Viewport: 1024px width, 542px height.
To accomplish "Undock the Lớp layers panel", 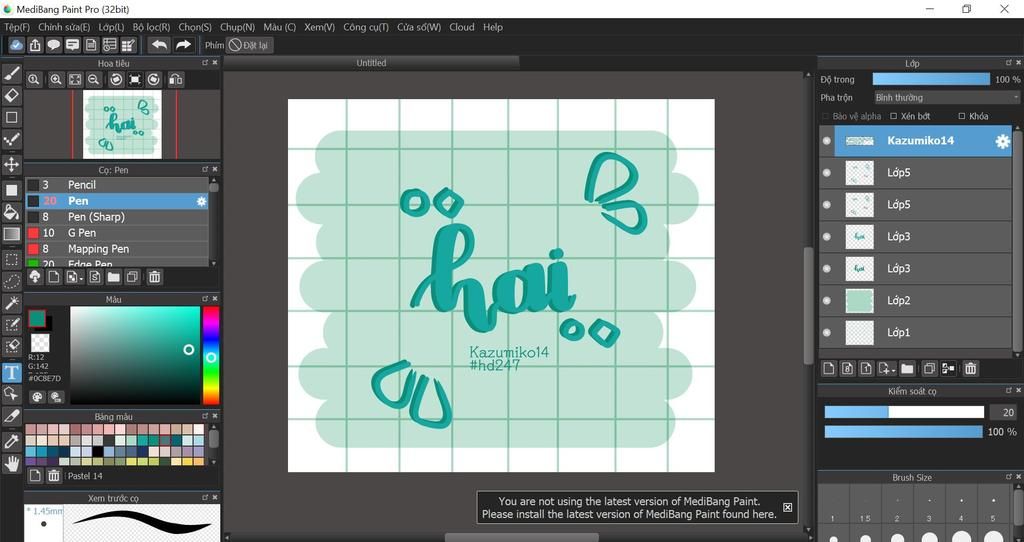I will (1008, 63).
